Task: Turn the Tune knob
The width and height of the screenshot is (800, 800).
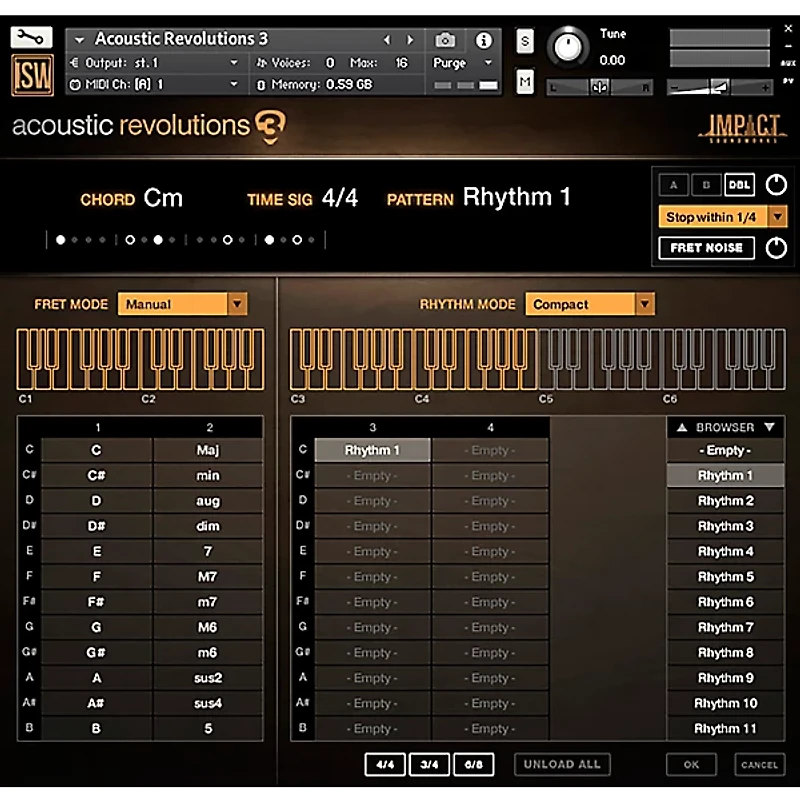Action: click(568, 47)
